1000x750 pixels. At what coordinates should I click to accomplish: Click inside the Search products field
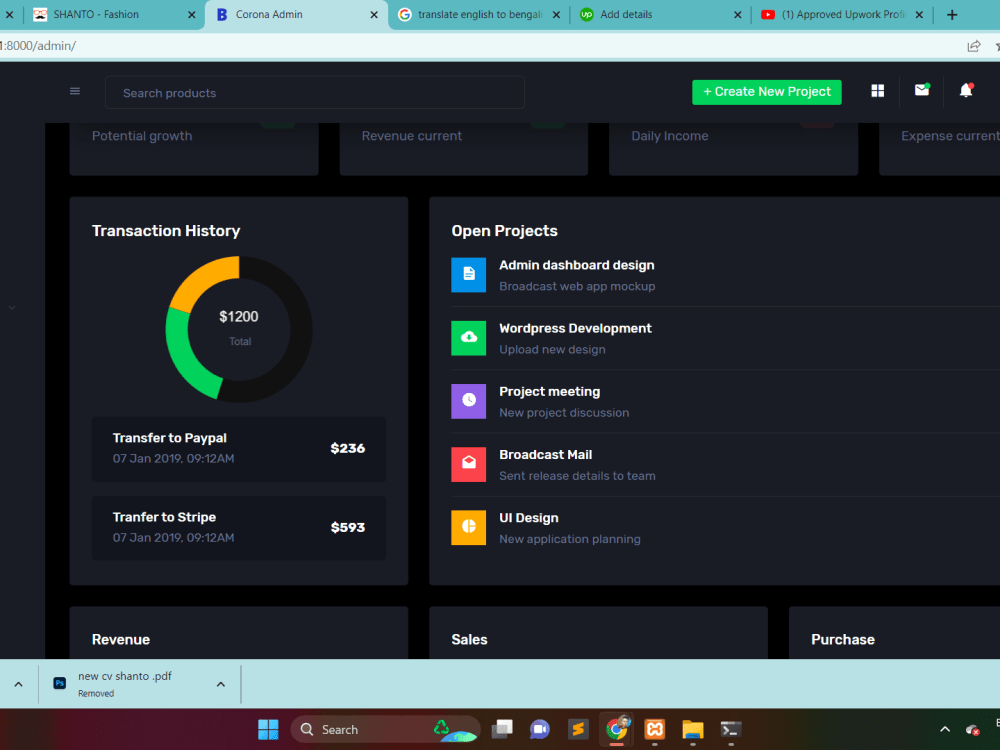(300, 91)
